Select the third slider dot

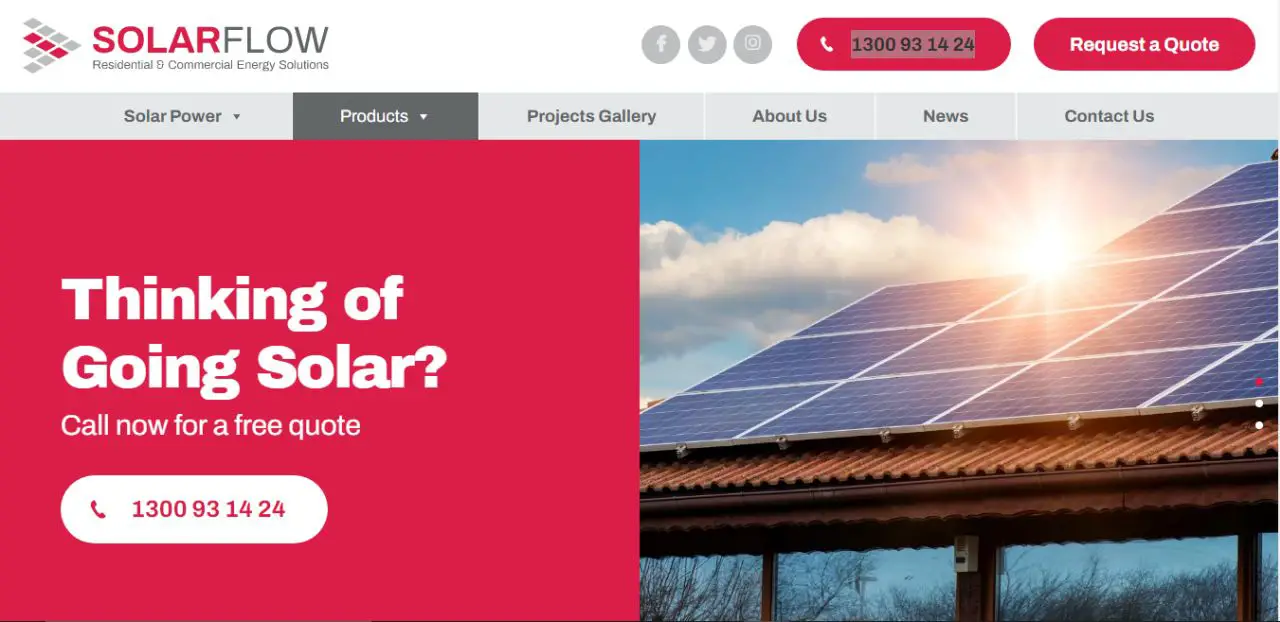click(x=1259, y=426)
